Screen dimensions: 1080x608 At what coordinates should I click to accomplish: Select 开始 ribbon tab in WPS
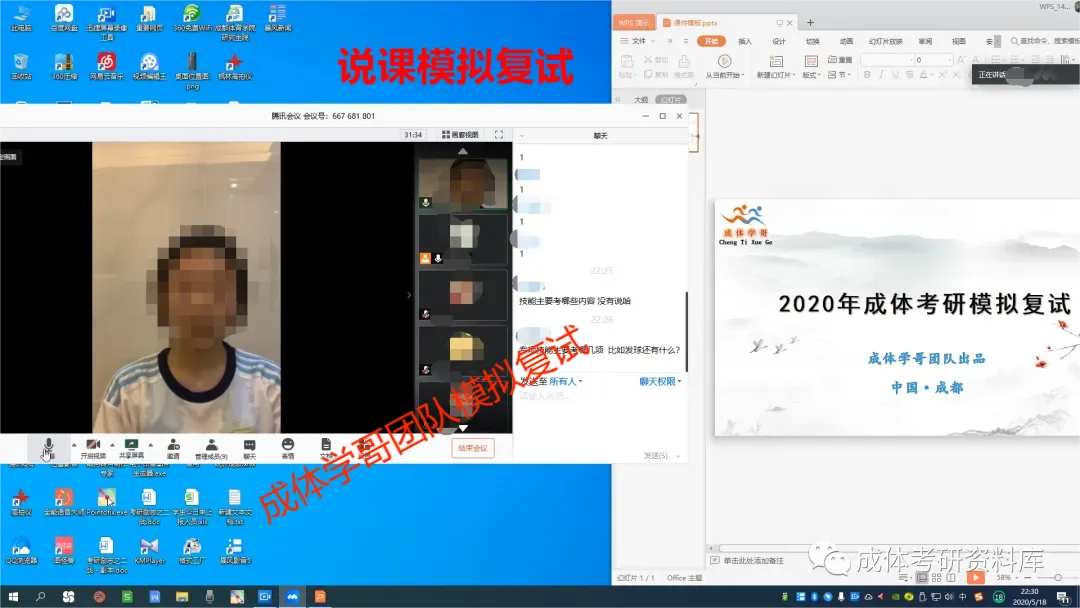pyautogui.click(x=712, y=41)
